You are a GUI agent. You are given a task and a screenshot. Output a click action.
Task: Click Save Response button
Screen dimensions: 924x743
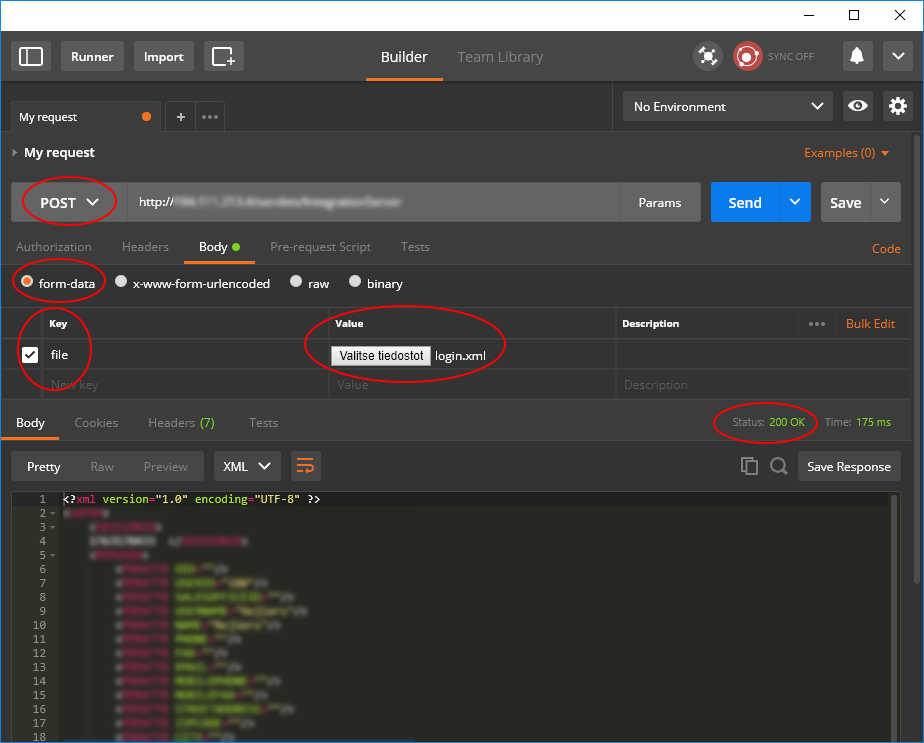point(849,466)
